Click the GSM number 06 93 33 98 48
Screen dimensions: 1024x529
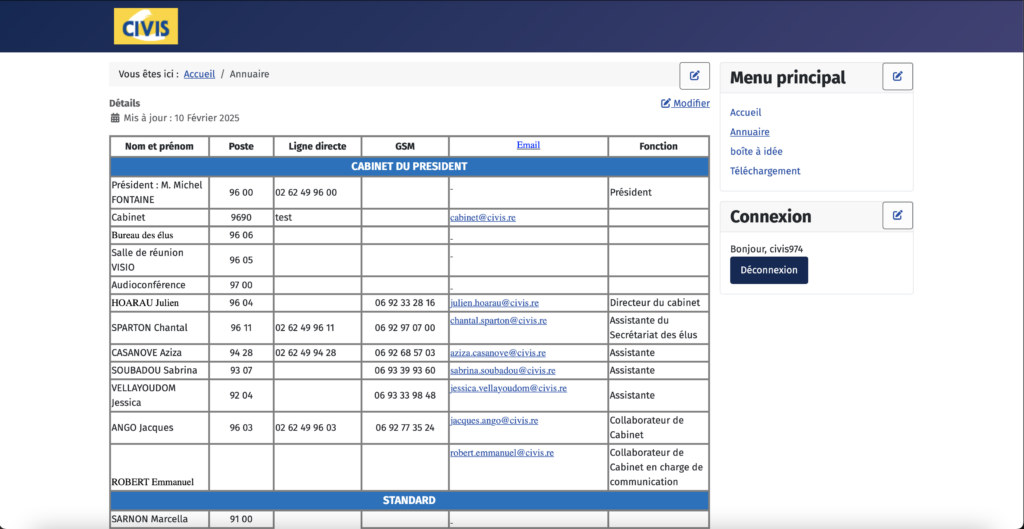click(x=405, y=395)
